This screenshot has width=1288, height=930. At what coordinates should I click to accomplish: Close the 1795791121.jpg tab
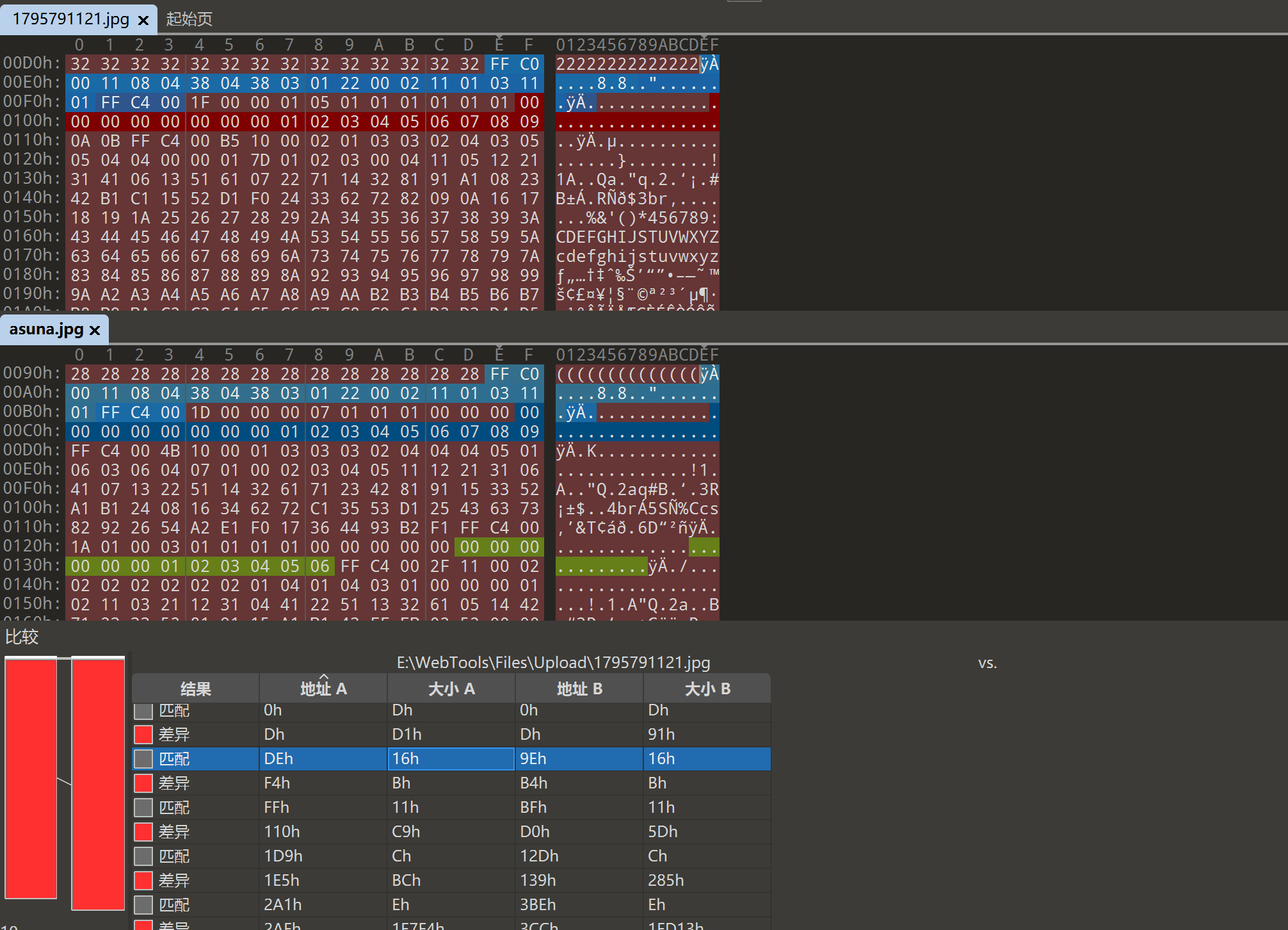click(143, 20)
